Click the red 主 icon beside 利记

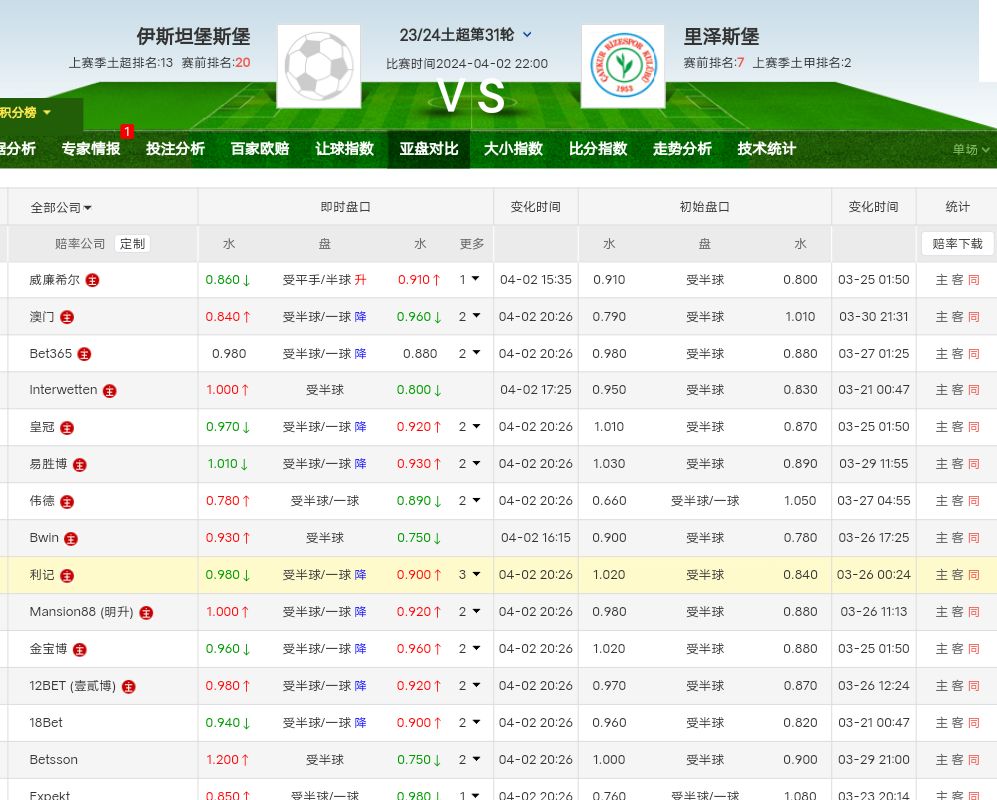[67, 576]
